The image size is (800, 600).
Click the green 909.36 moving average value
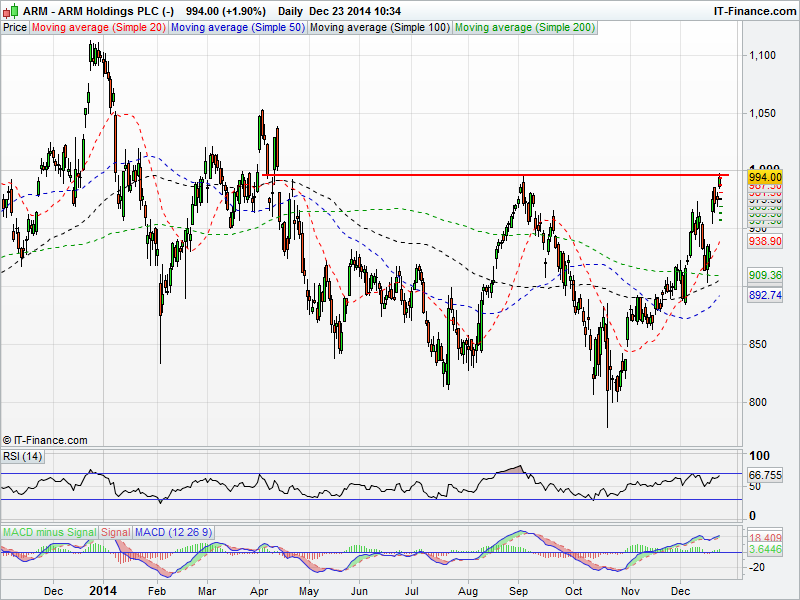[x=765, y=275]
